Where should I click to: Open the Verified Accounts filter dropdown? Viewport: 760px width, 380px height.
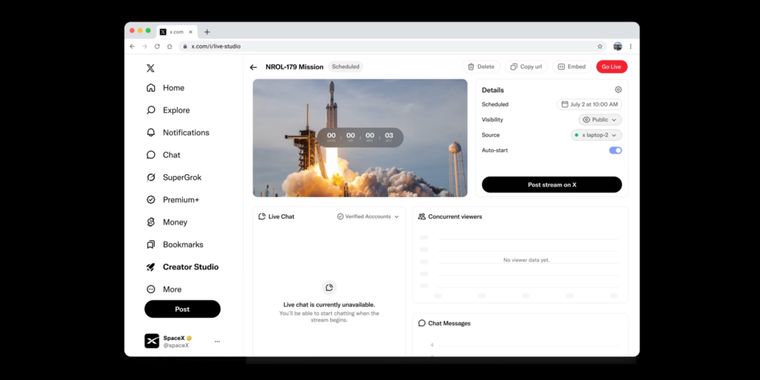point(368,217)
